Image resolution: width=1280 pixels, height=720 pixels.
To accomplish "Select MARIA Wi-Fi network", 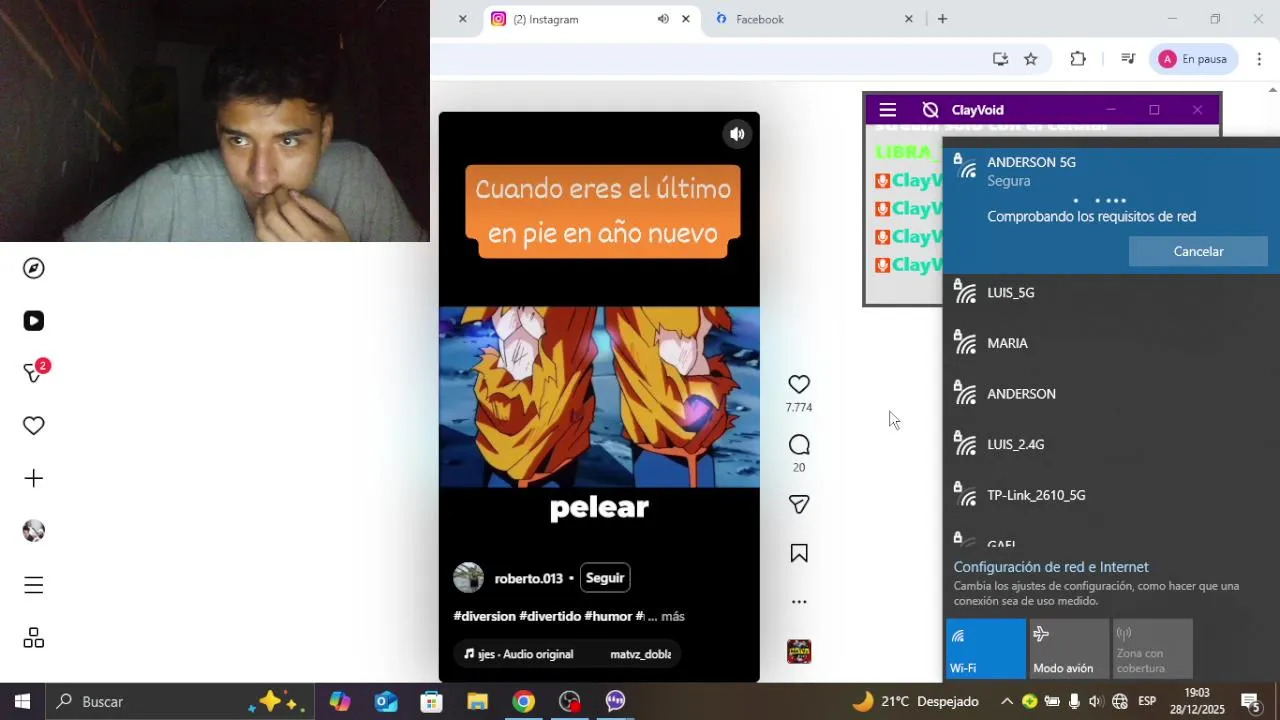I will pyautogui.click(x=1111, y=343).
